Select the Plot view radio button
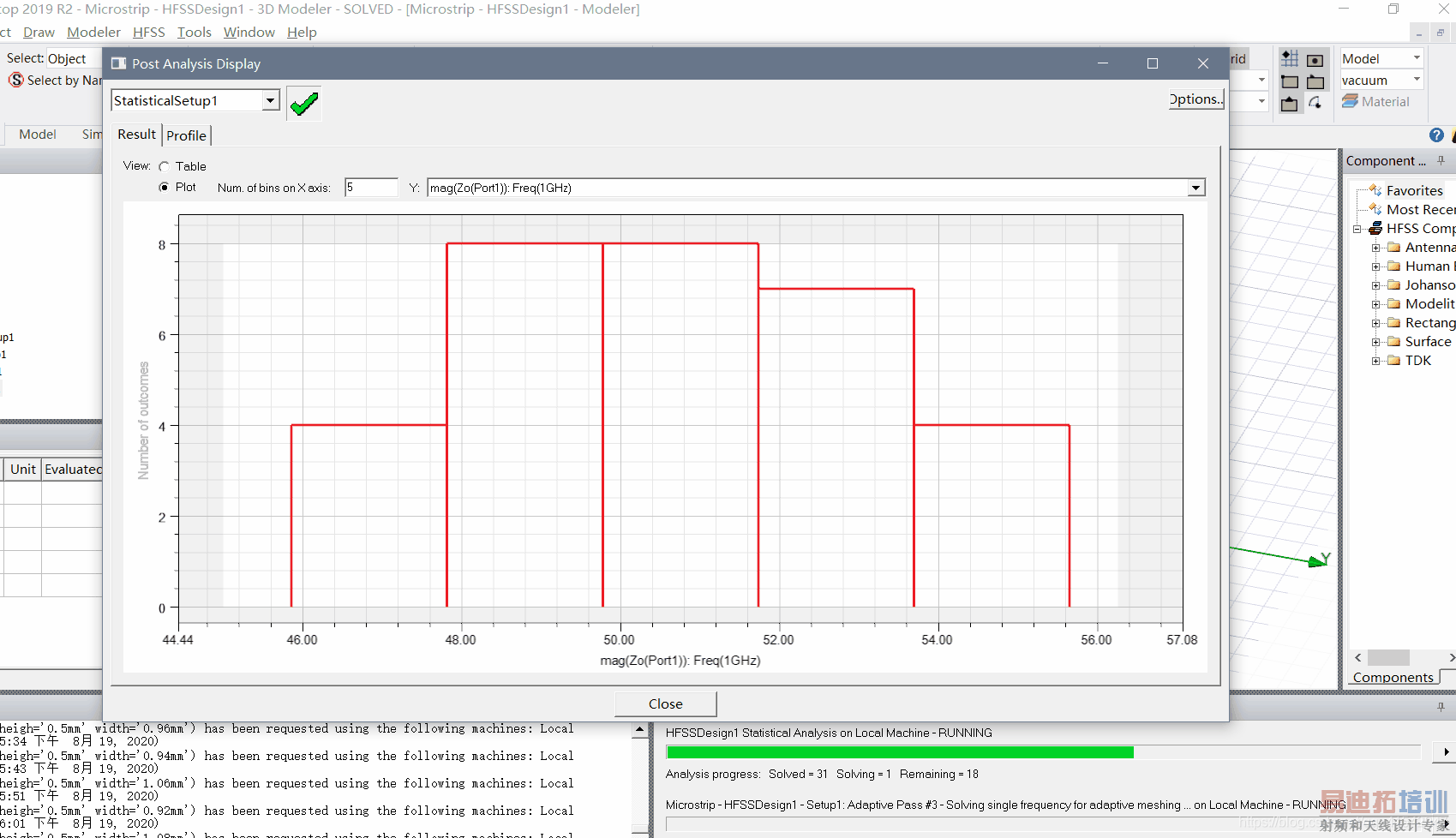1456x838 pixels. [164, 188]
